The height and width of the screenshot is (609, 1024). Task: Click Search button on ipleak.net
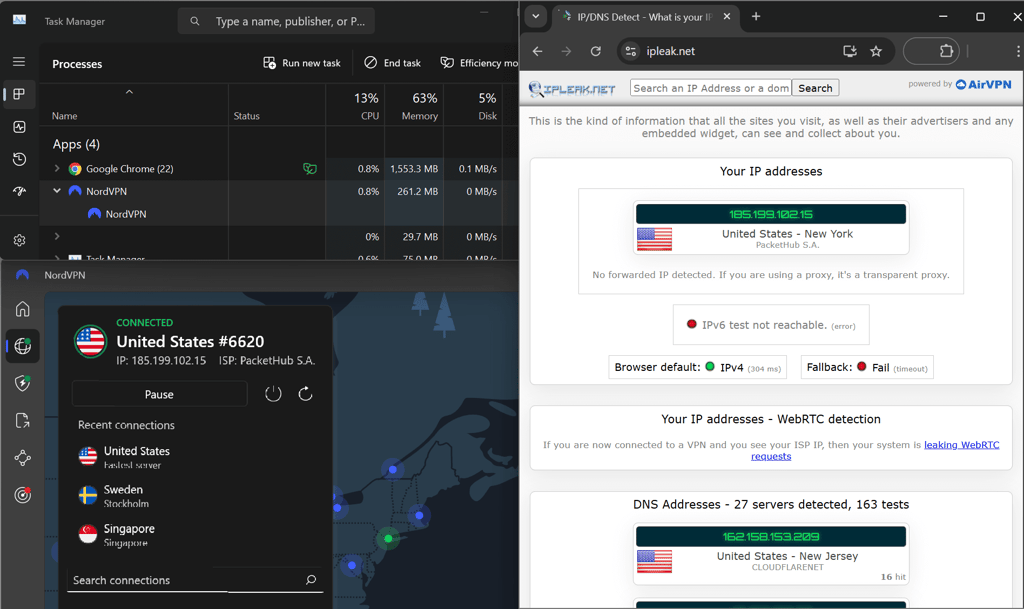pos(815,88)
